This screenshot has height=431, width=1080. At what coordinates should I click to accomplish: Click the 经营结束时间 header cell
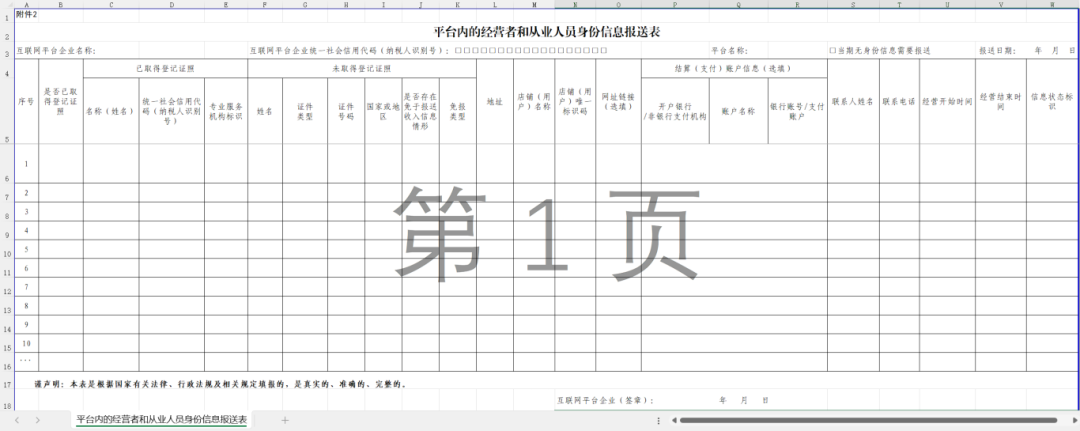1001,101
